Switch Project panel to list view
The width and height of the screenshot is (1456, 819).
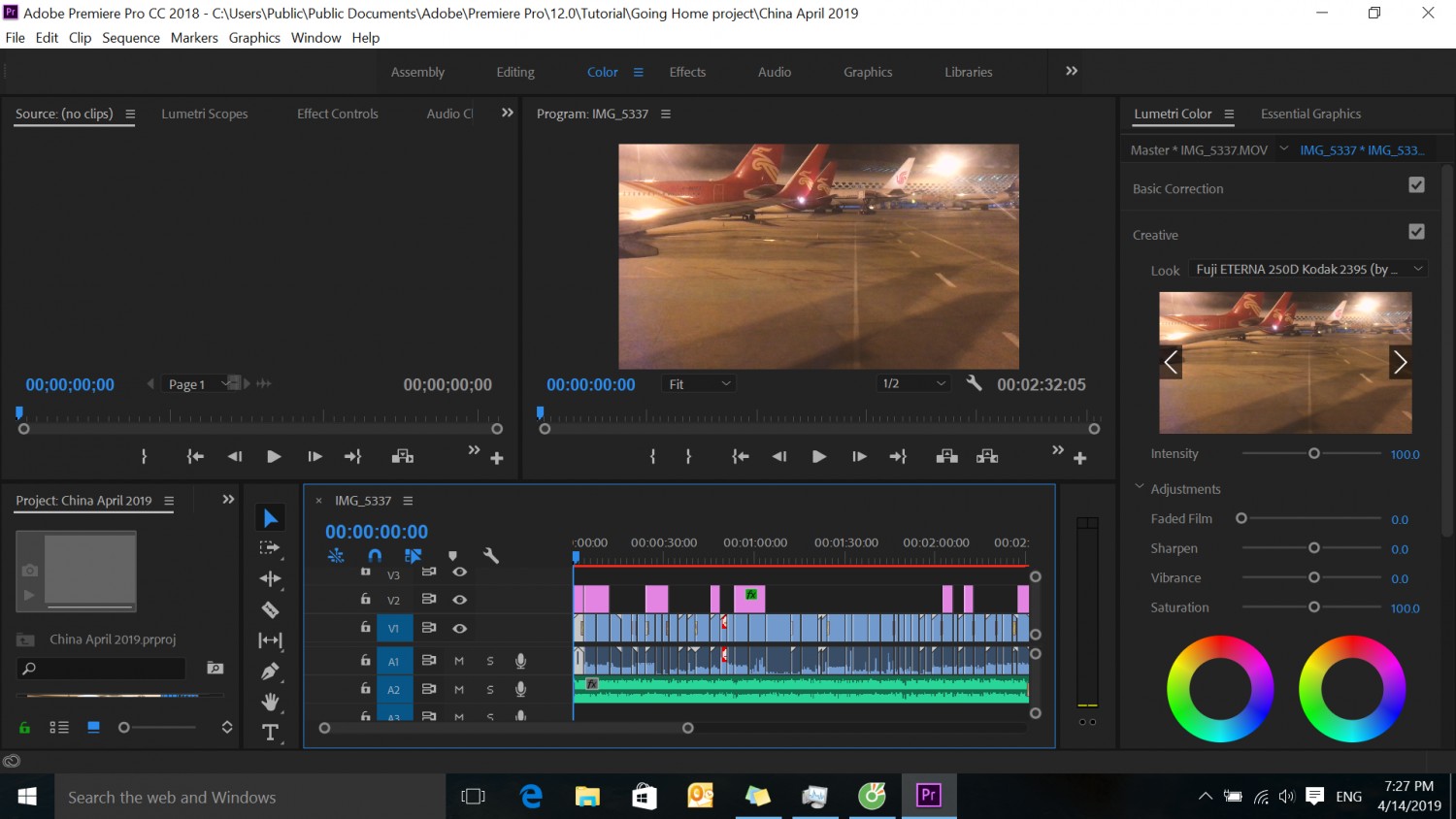[x=59, y=727]
